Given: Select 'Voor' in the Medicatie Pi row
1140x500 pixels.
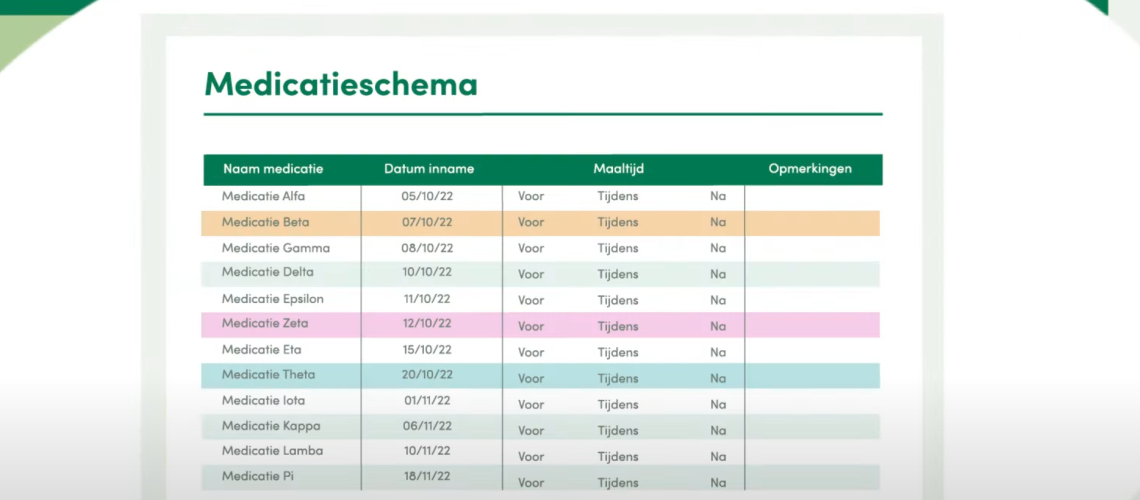Looking at the screenshot, I should [531, 482].
